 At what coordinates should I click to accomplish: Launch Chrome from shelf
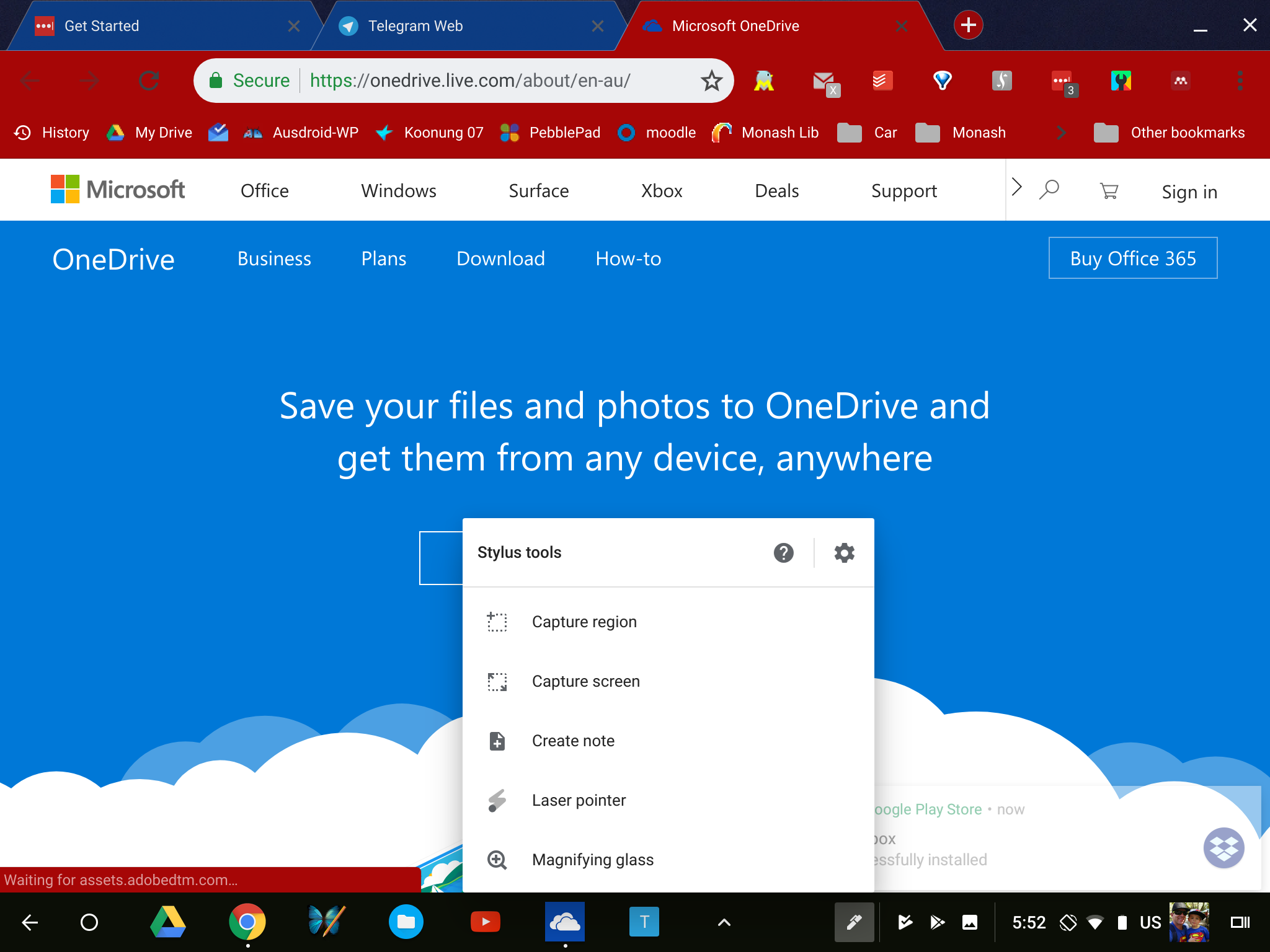coord(247,922)
